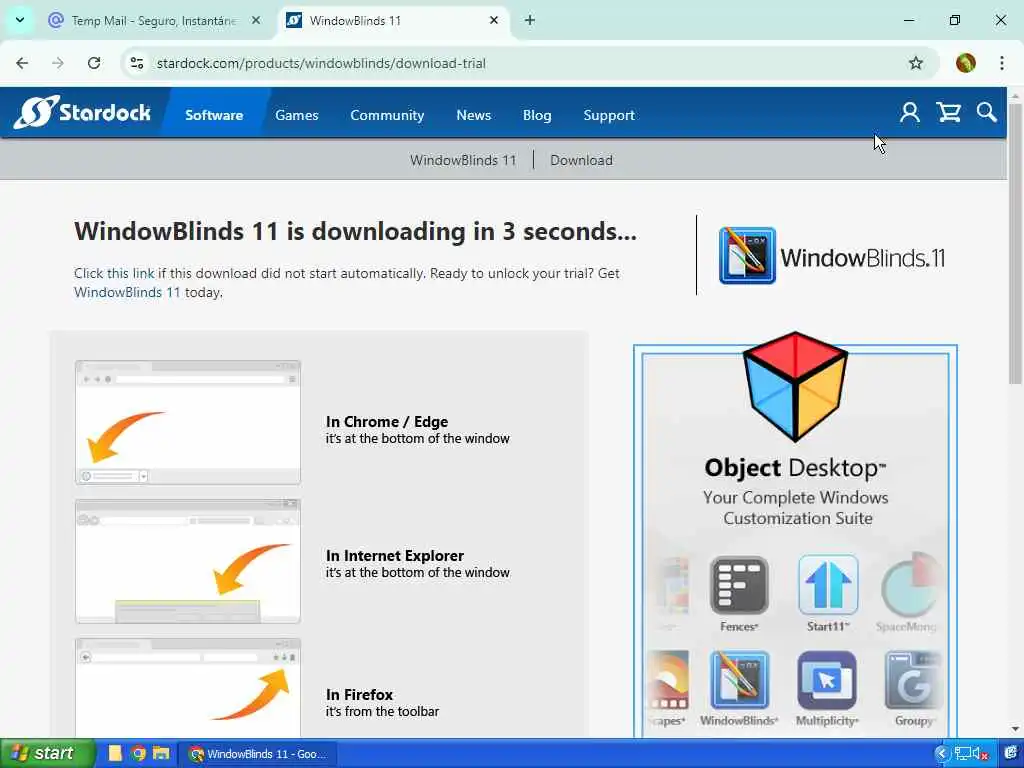The width and height of the screenshot is (1024, 768).
Task: Open the News menu item
Action: click(x=473, y=115)
